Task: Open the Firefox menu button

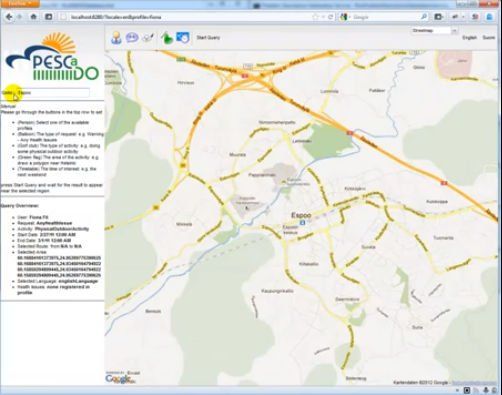Action: pyautogui.click(x=19, y=3)
